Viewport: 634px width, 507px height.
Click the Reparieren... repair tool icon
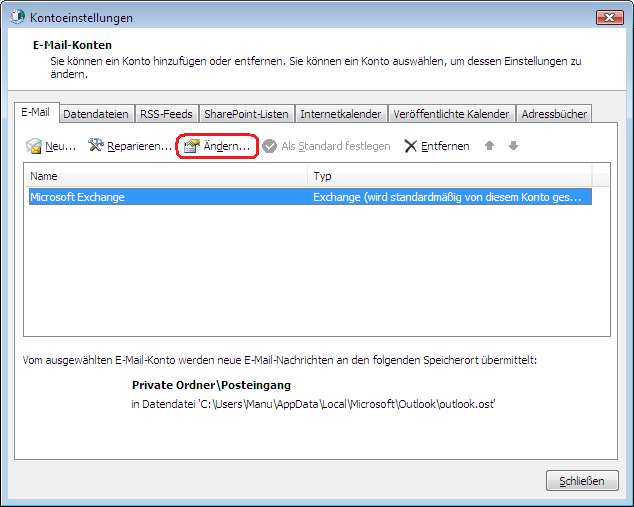click(97, 146)
